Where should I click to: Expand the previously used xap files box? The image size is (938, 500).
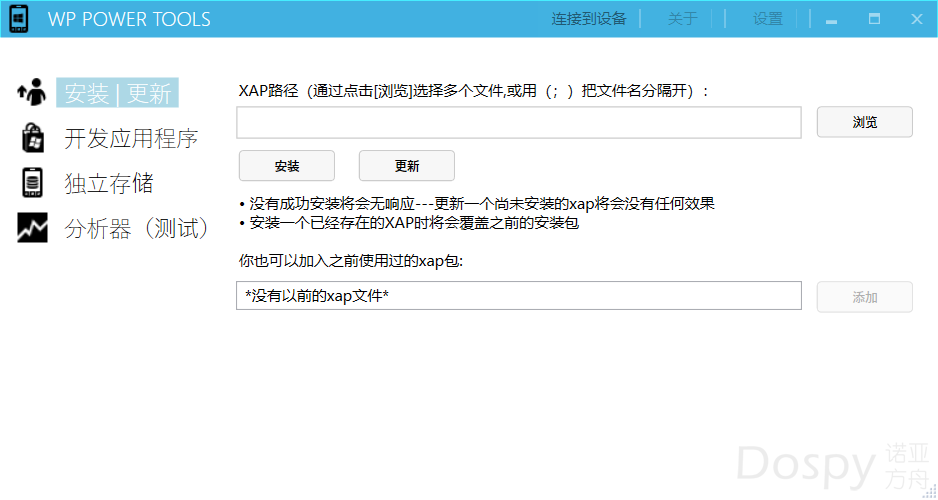point(518,296)
